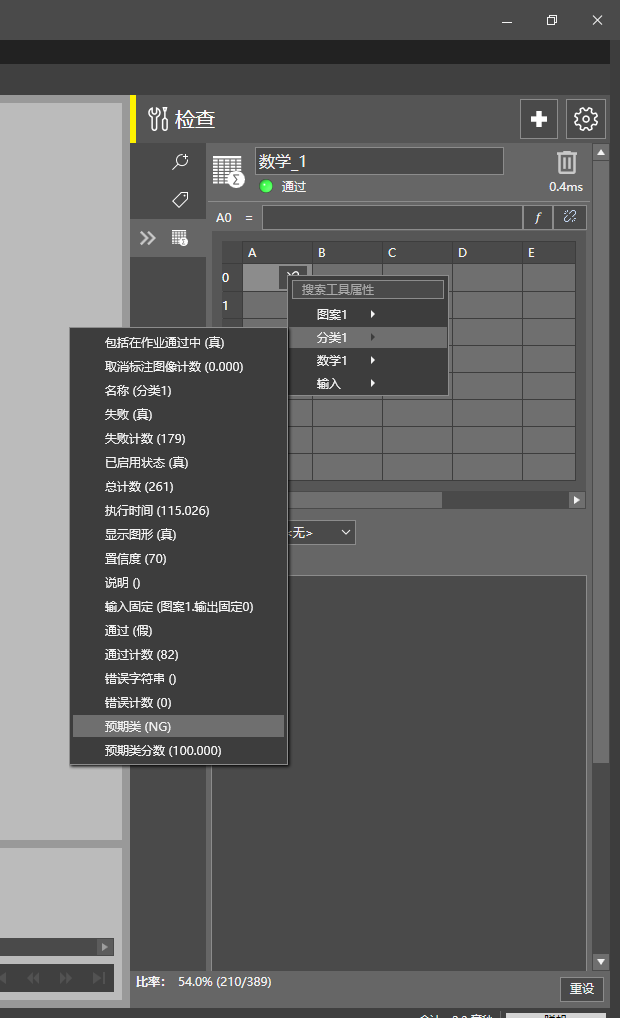Select 预期类 (NG) property

(x=179, y=726)
